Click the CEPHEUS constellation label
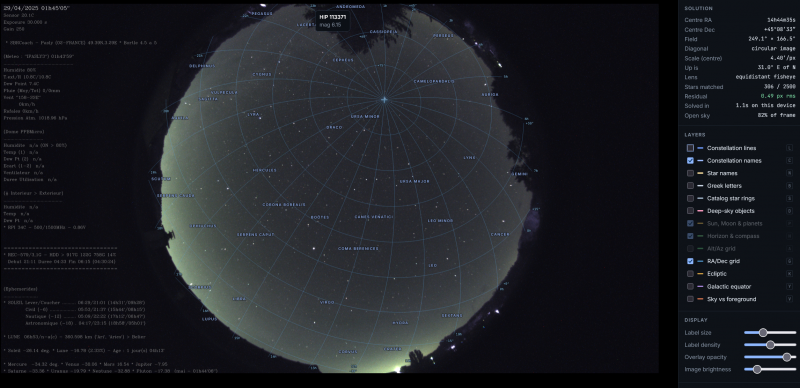800x388 pixels. (x=343, y=60)
